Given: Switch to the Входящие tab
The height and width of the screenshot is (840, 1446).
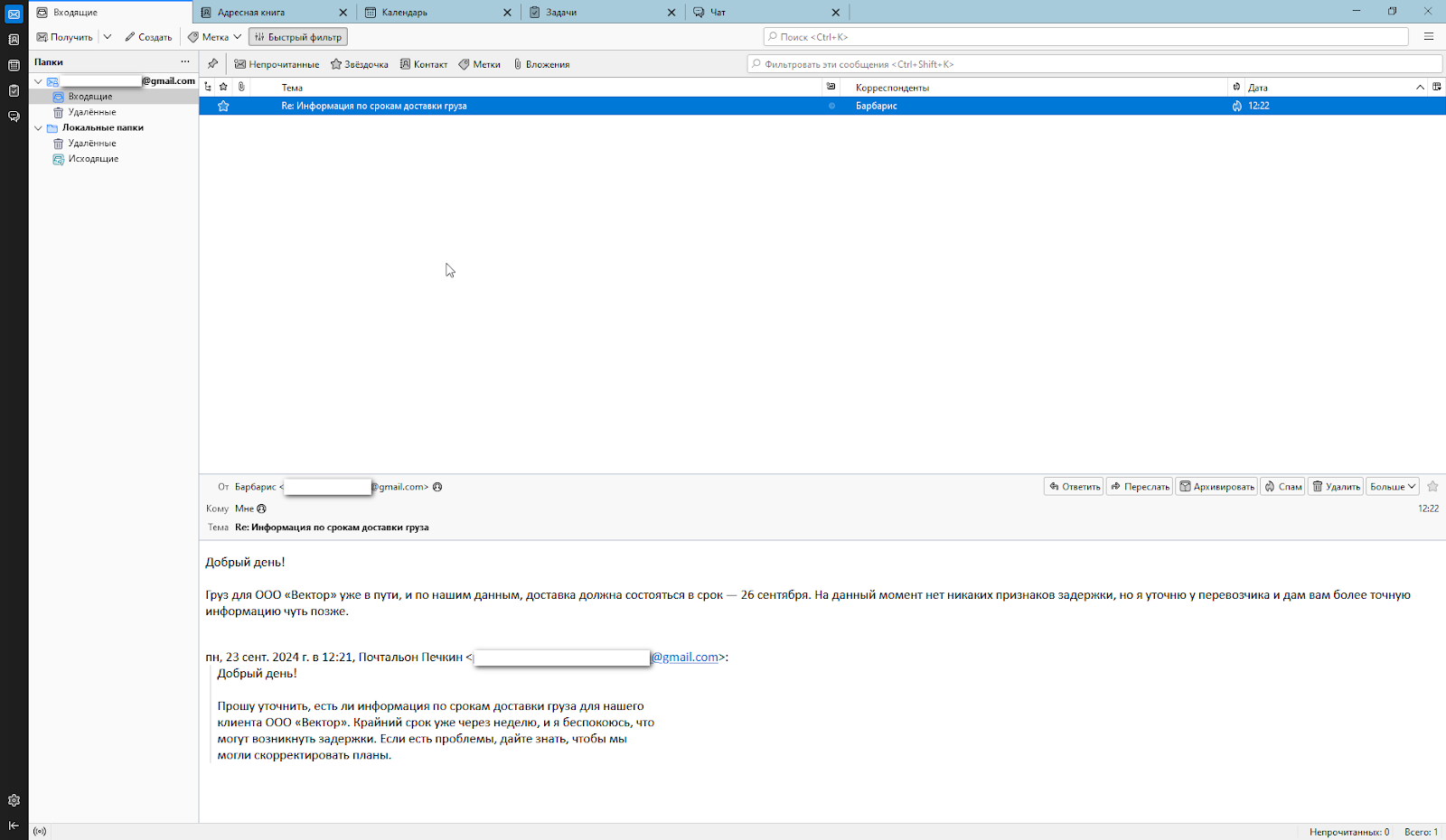Looking at the screenshot, I should point(111,13).
